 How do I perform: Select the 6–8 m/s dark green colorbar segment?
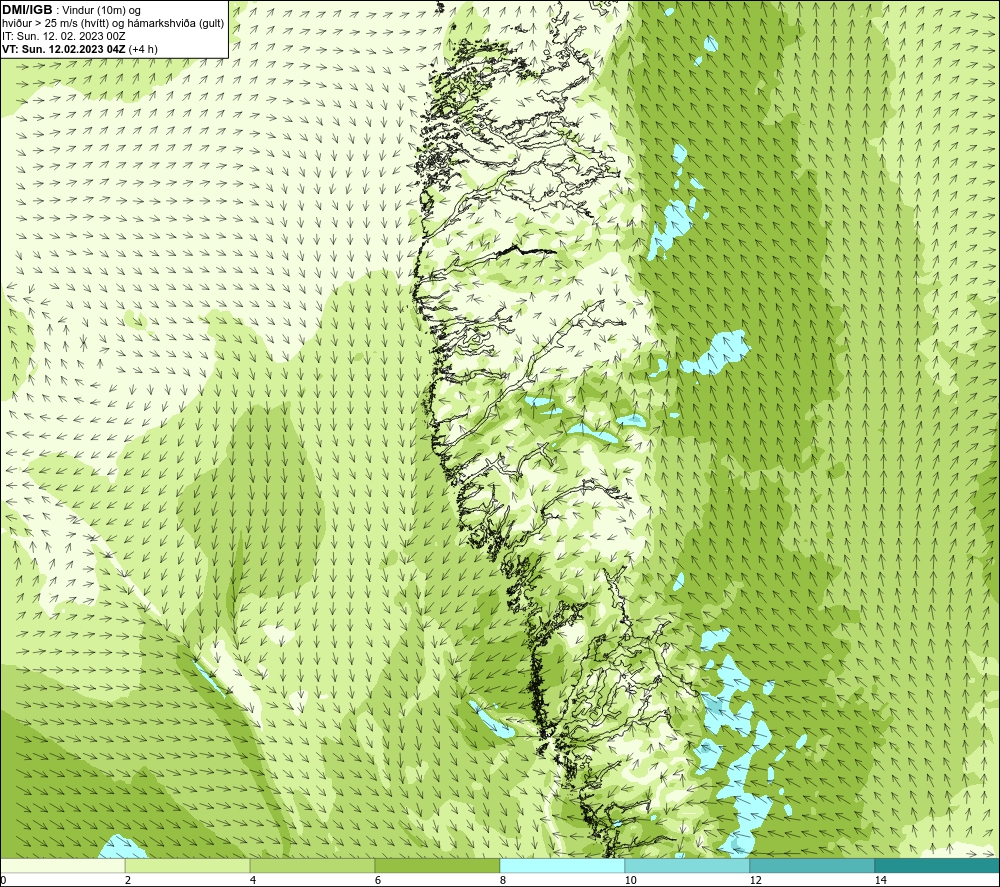[x=438, y=865]
